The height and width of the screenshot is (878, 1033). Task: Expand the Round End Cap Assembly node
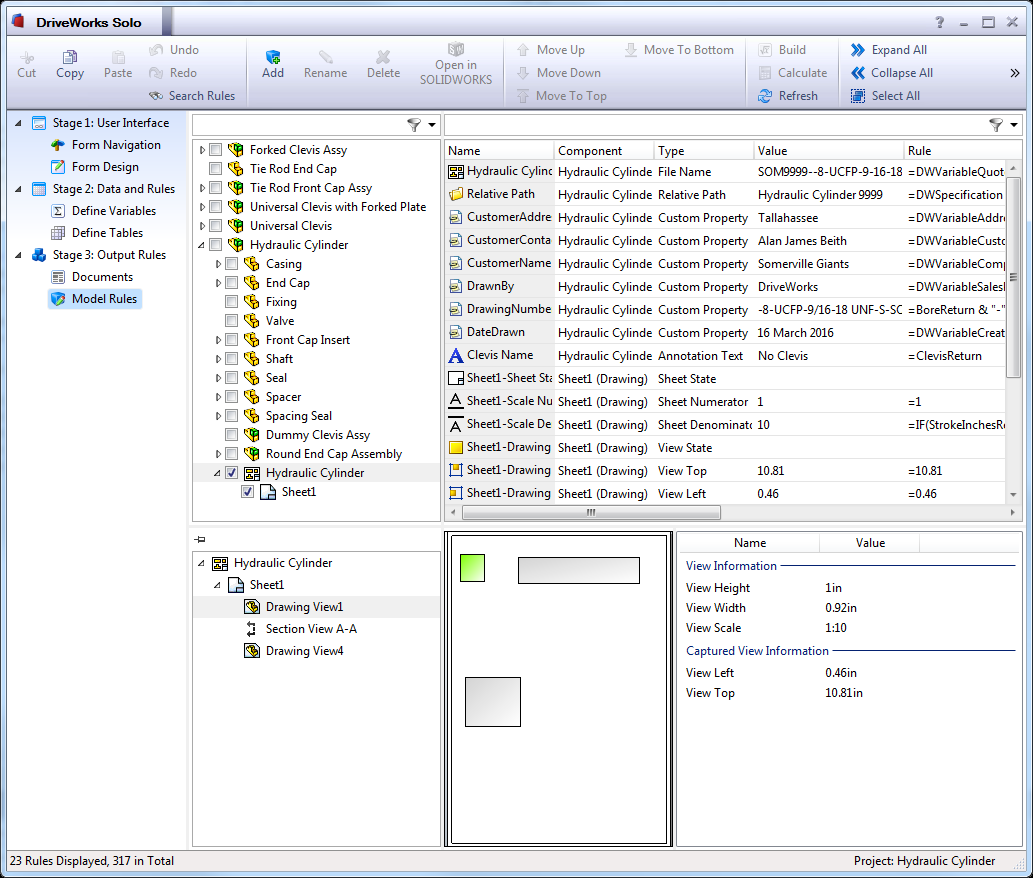pyautogui.click(x=218, y=454)
